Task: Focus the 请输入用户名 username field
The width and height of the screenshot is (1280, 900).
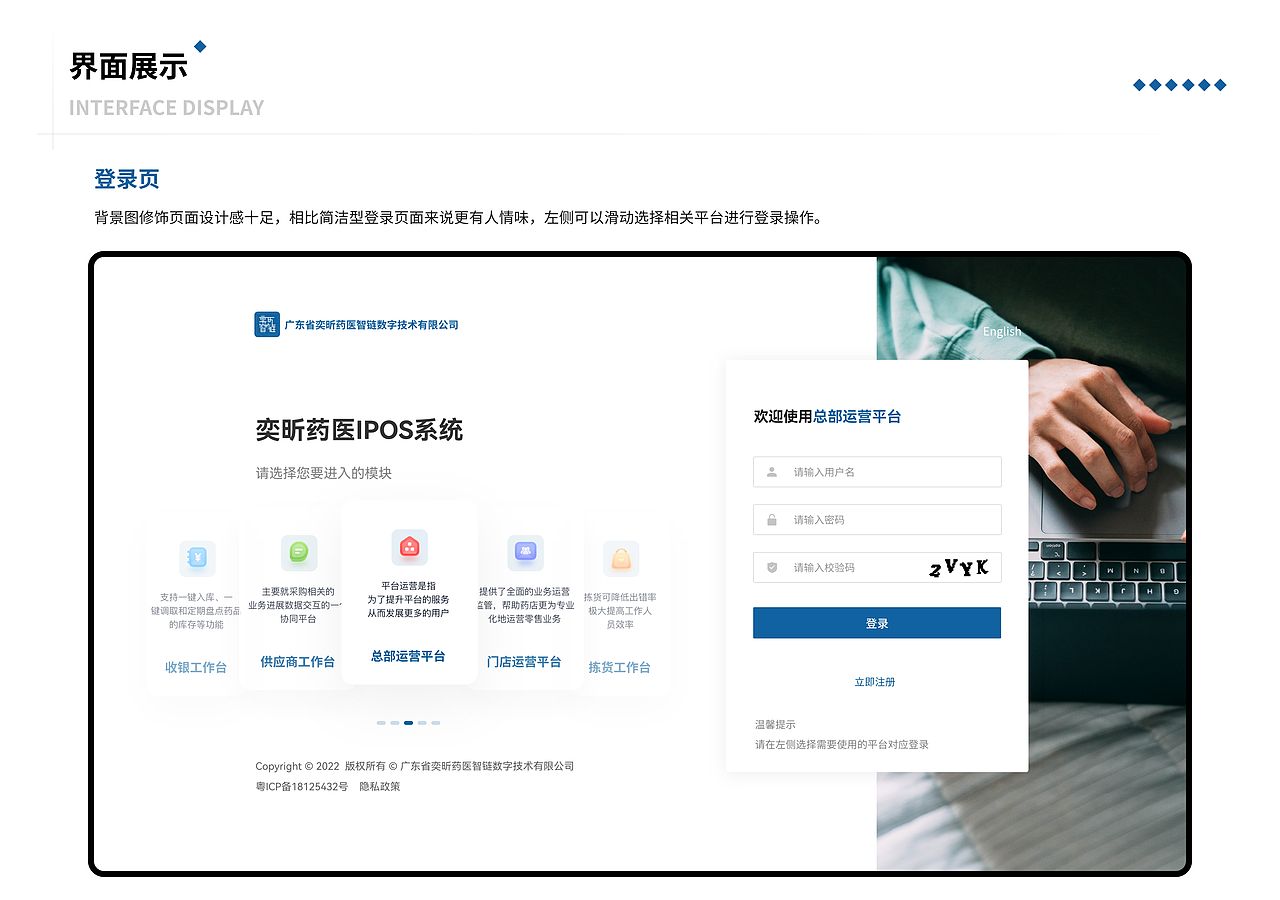Action: coord(877,472)
